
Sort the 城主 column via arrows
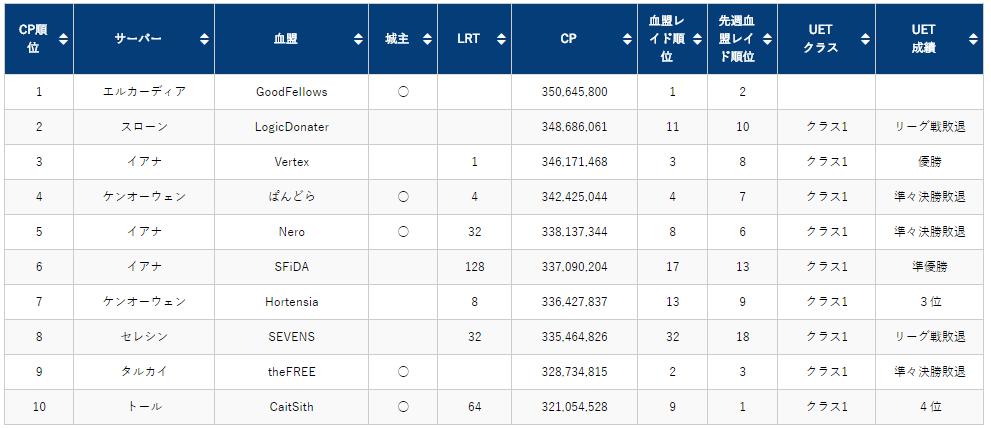427,39
